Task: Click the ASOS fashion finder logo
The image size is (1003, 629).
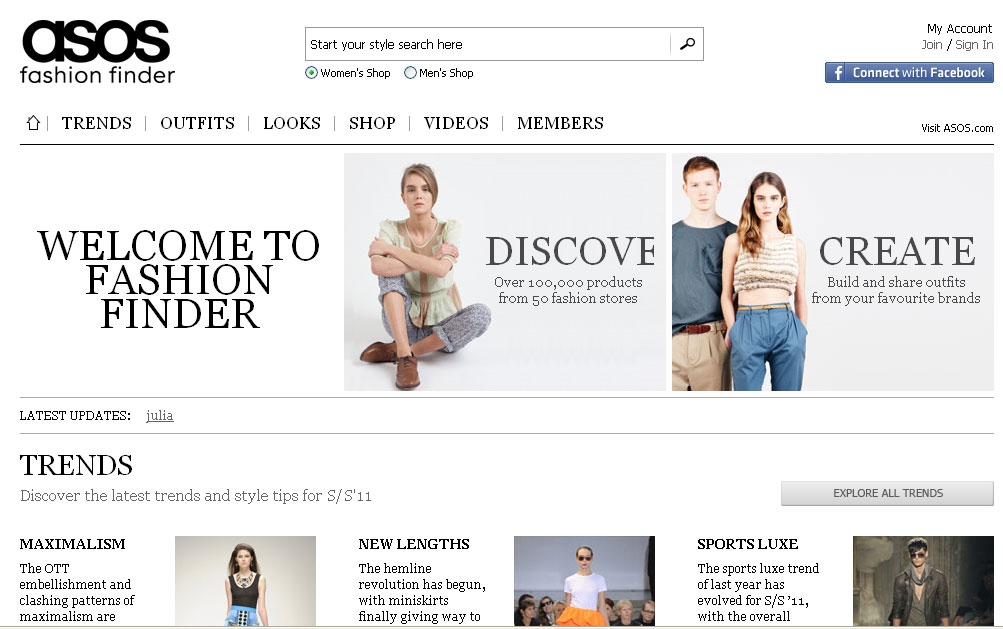Action: pos(97,52)
